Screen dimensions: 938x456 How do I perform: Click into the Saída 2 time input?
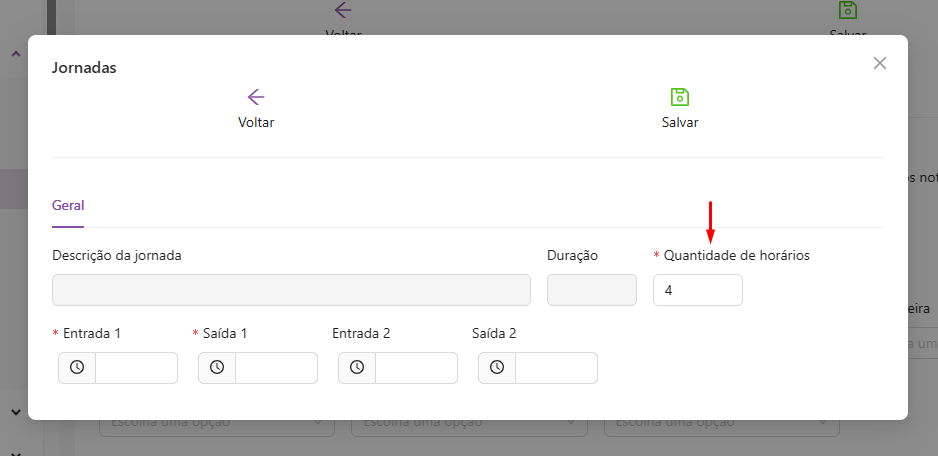pyautogui.click(x=556, y=368)
